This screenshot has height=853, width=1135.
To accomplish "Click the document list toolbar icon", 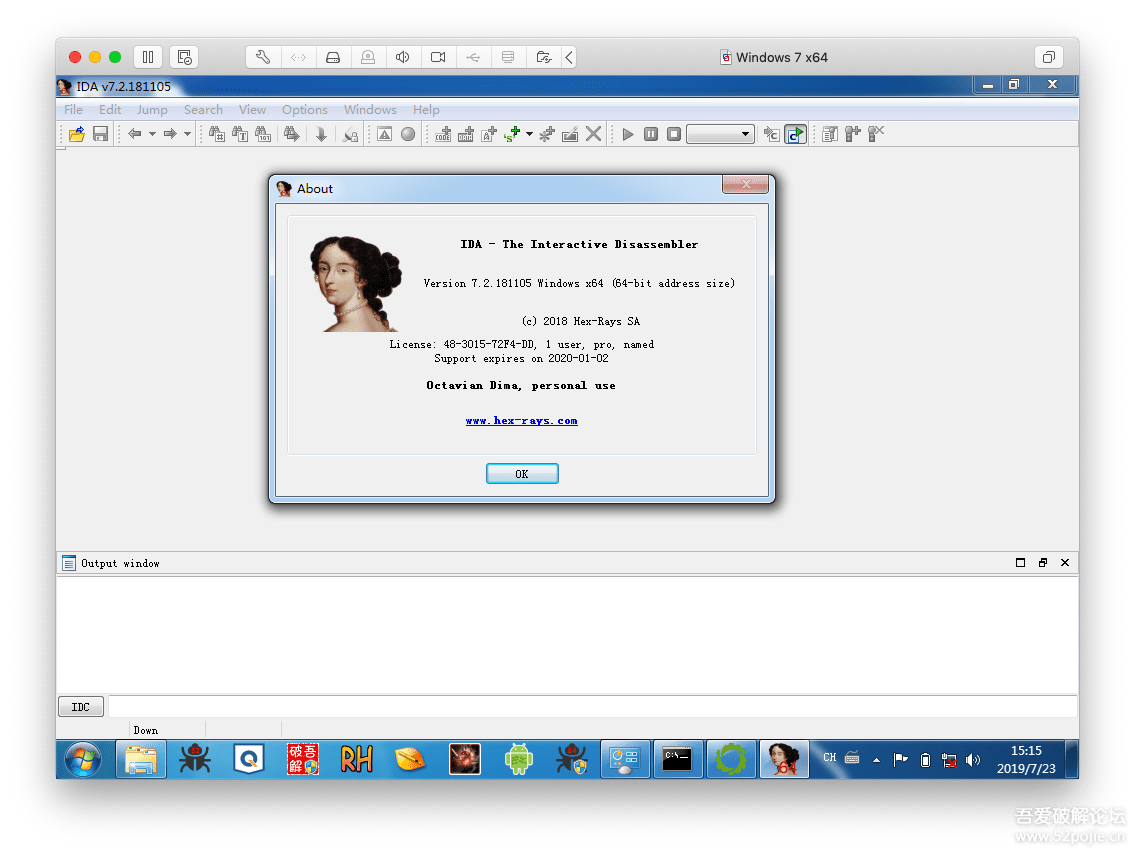I will pyautogui.click(x=830, y=134).
